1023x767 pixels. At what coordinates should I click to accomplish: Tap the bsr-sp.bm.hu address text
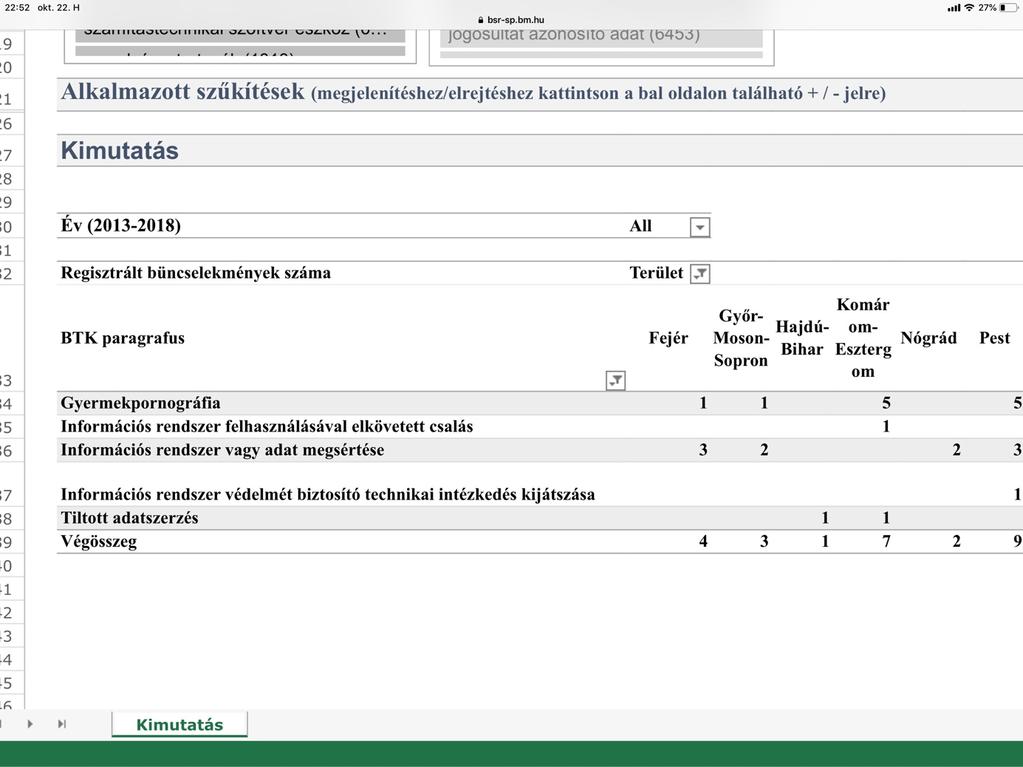click(x=515, y=20)
